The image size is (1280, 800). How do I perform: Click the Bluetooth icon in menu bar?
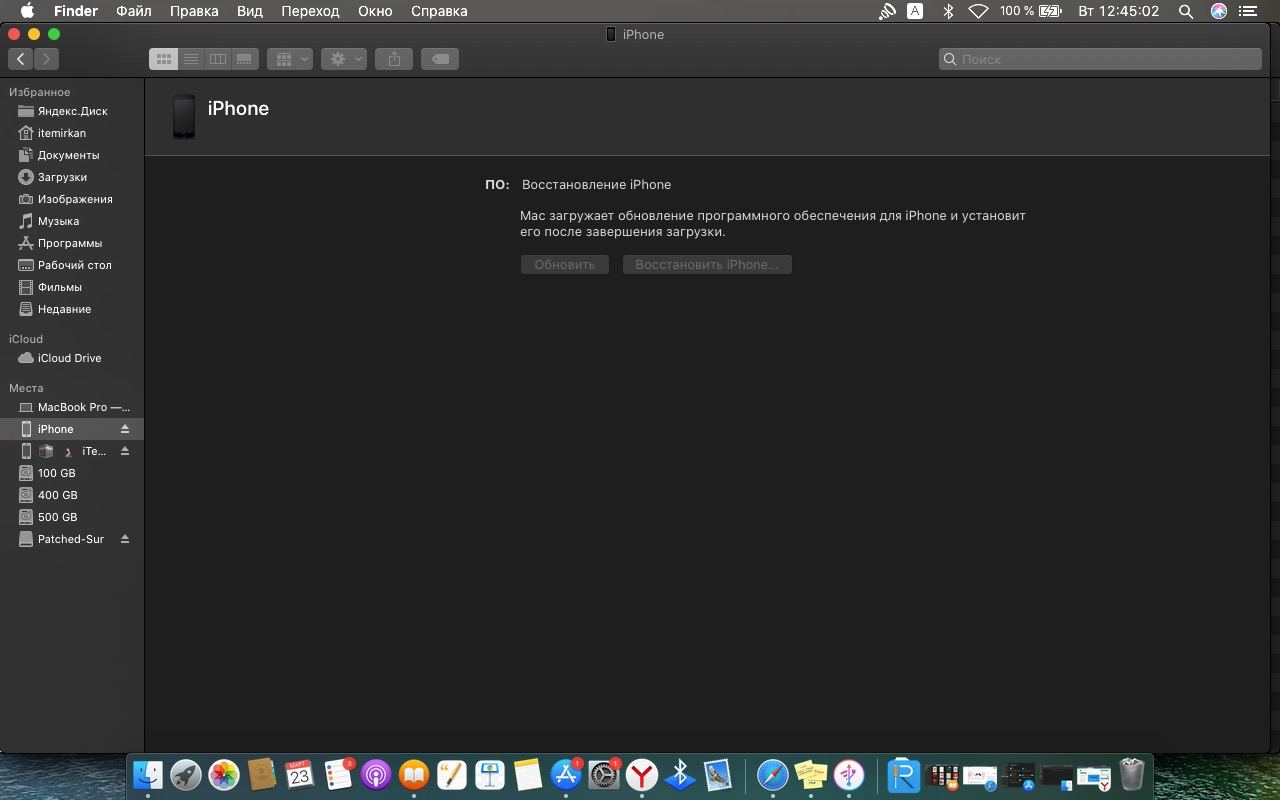click(x=948, y=11)
